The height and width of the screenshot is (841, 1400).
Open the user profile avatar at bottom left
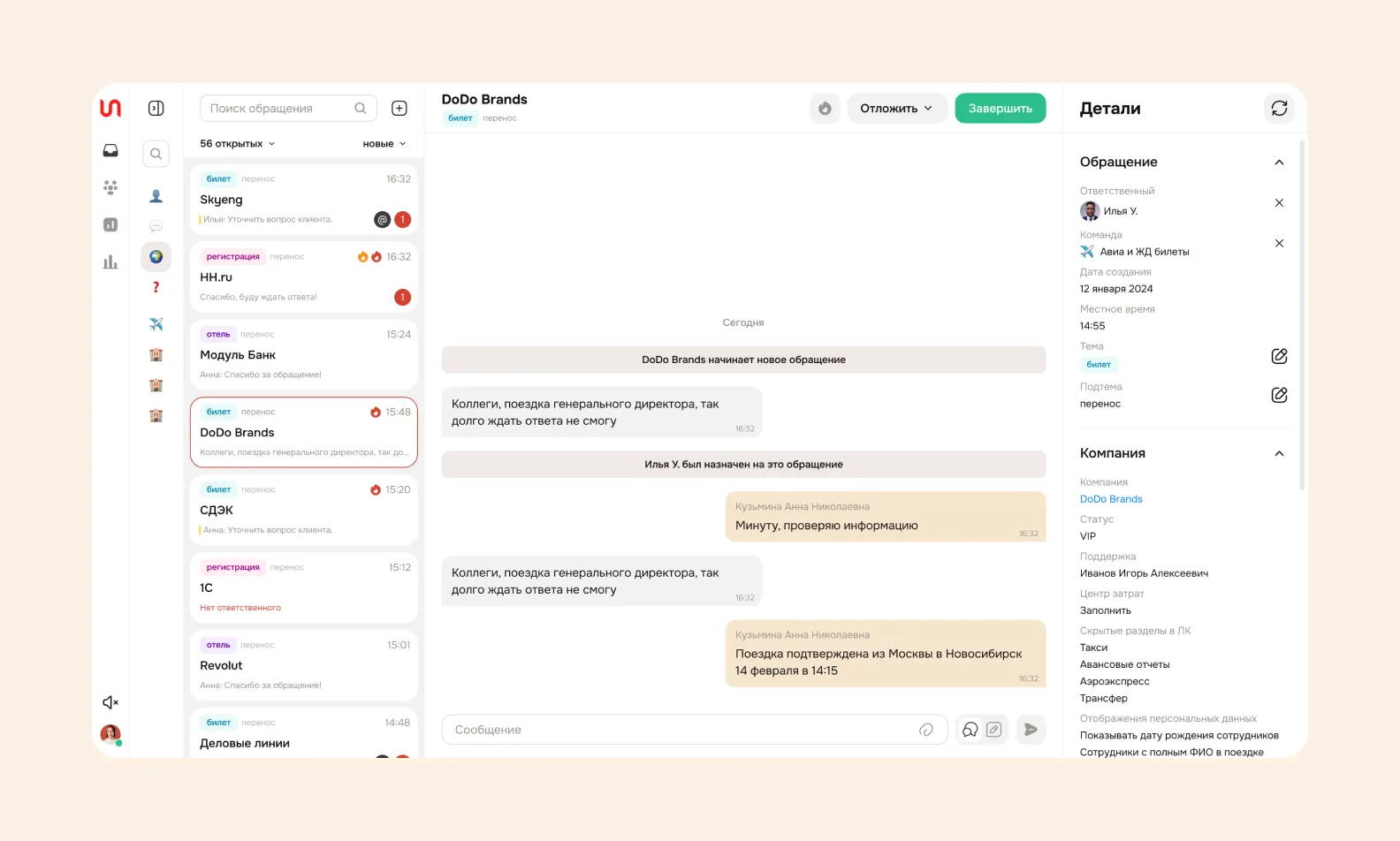tap(110, 734)
